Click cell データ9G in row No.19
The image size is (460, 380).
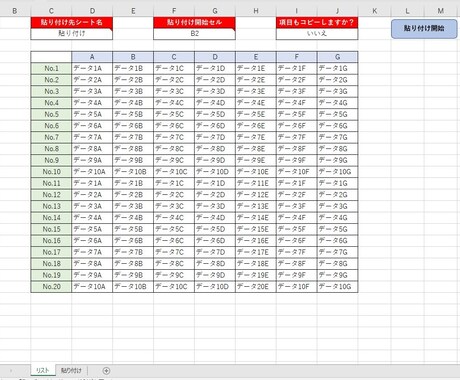[337, 275]
